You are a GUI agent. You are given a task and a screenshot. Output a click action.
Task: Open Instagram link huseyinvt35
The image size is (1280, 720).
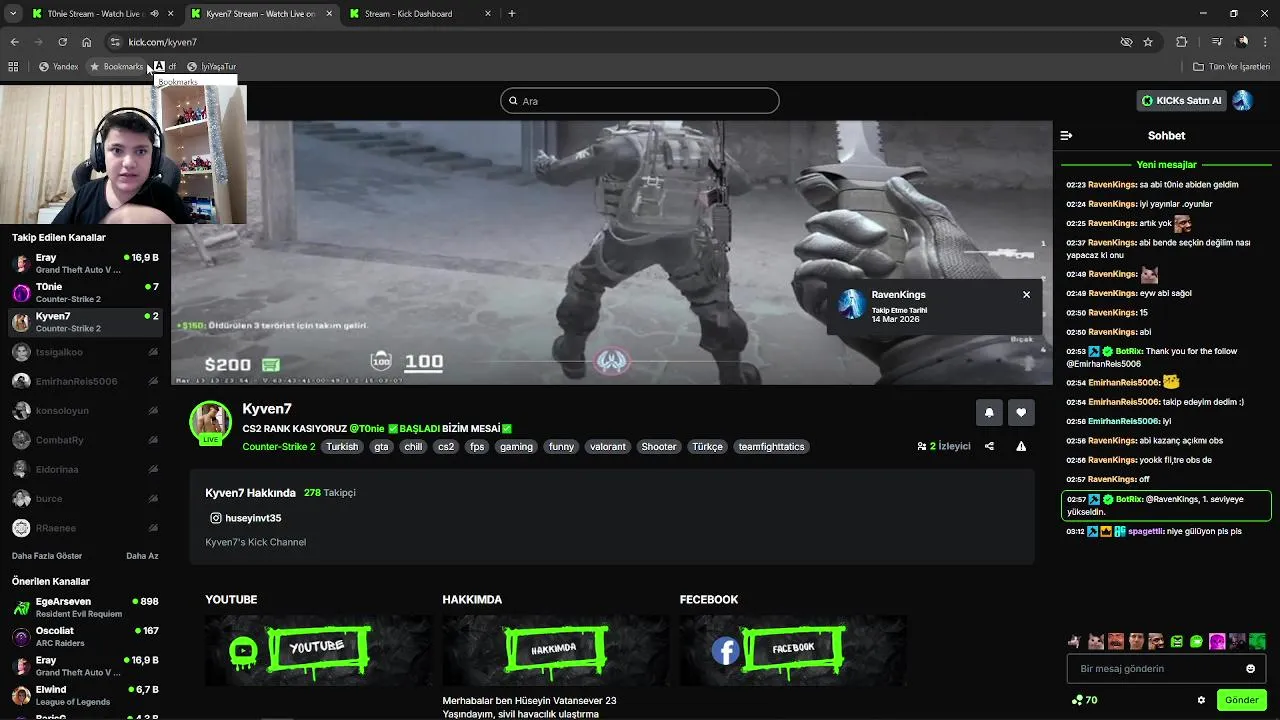245,518
